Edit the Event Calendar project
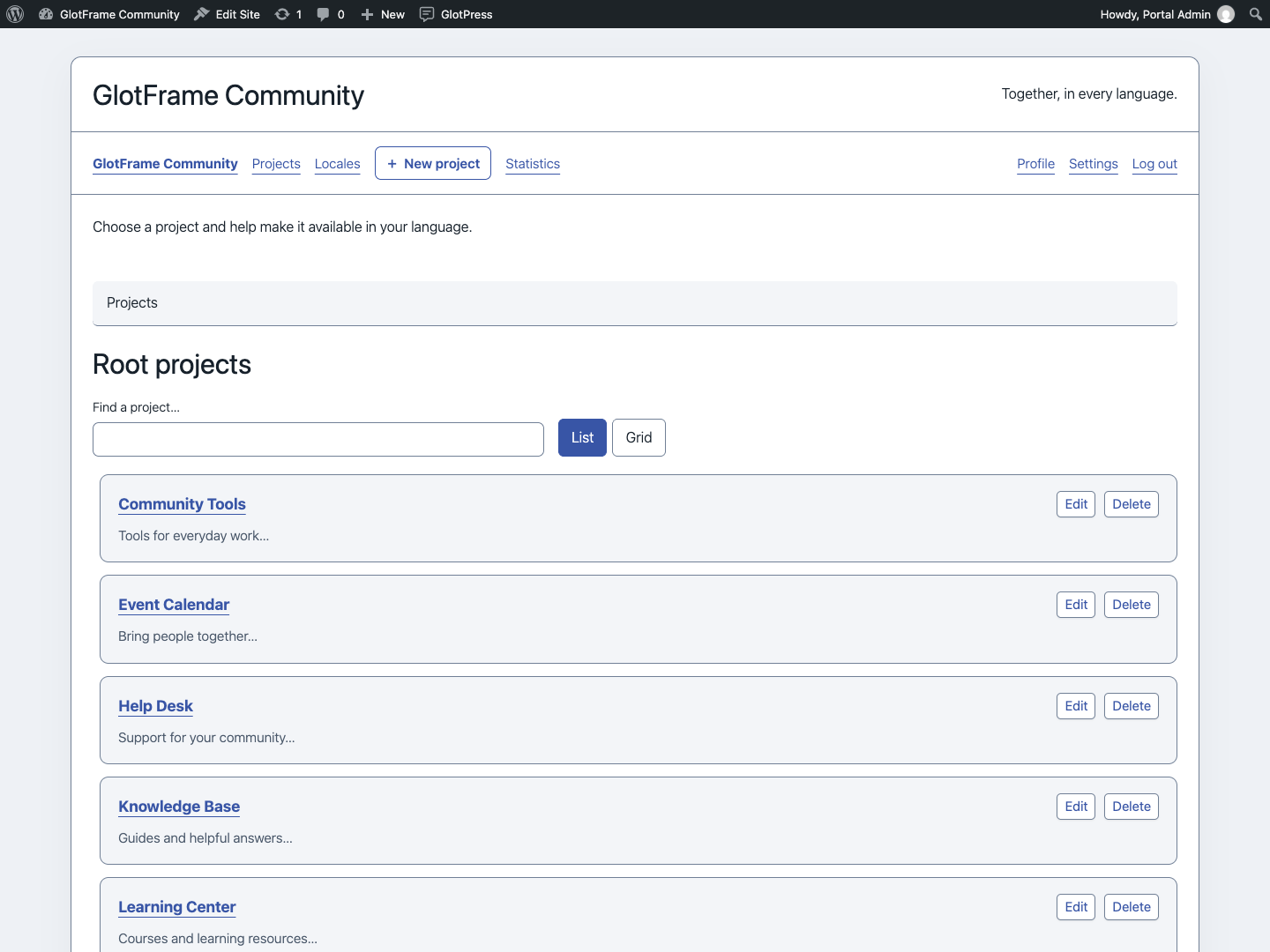 pyautogui.click(x=1076, y=605)
